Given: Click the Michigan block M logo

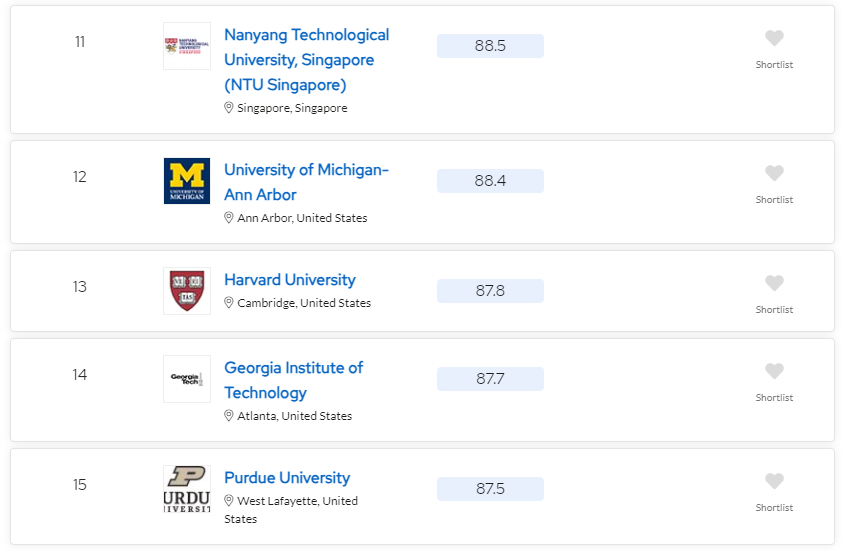Looking at the screenshot, I should 187,181.
